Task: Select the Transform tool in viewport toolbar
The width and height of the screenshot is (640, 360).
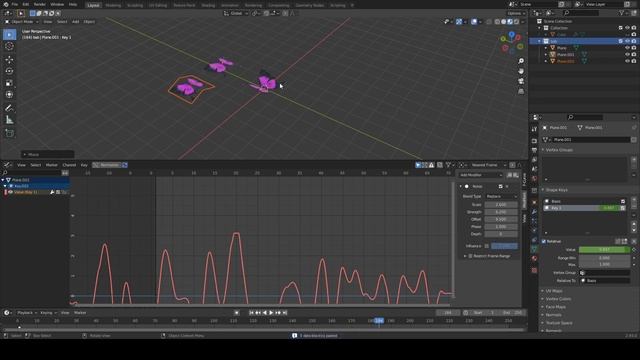Action: (9, 95)
